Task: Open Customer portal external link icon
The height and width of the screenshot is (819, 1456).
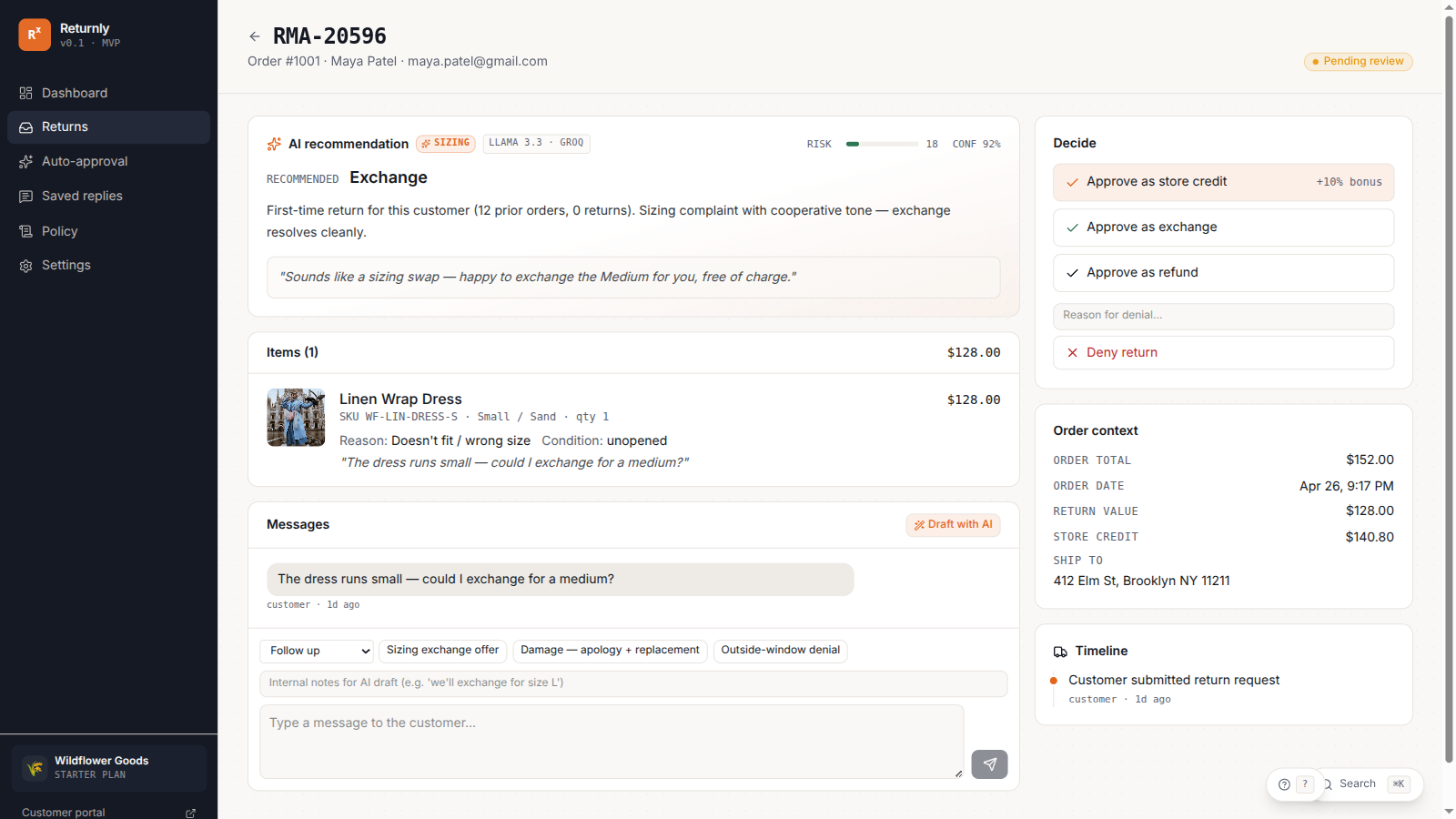Action: pos(190,813)
